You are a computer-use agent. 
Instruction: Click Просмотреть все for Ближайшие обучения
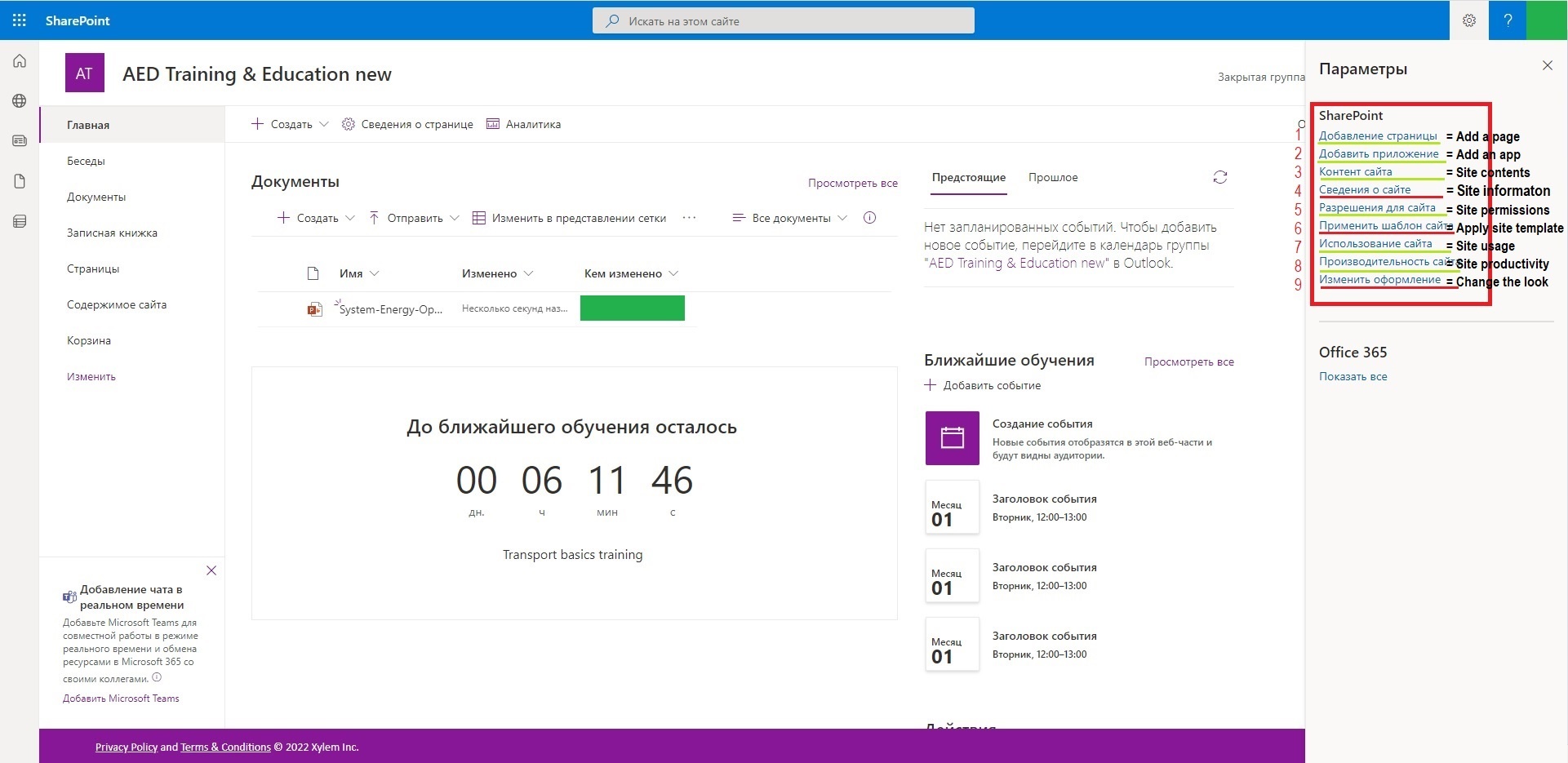point(1189,362)
